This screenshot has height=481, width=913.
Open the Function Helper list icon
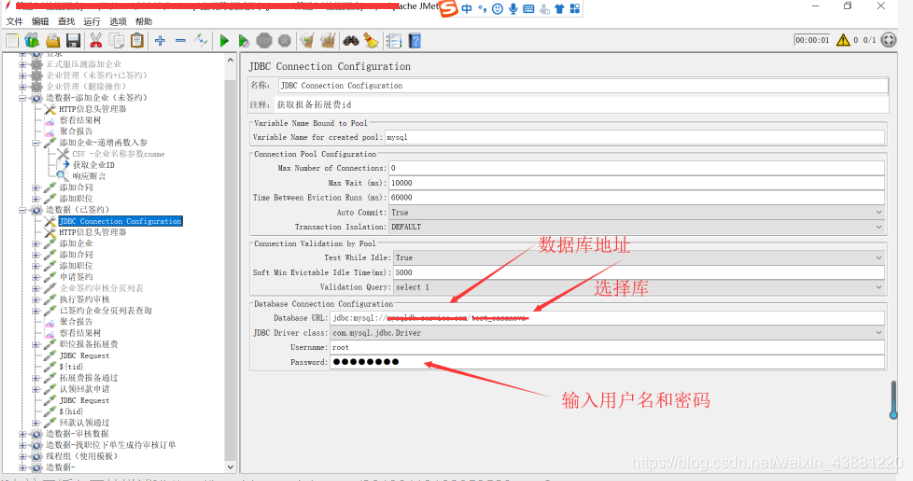[x=394, y=40]
